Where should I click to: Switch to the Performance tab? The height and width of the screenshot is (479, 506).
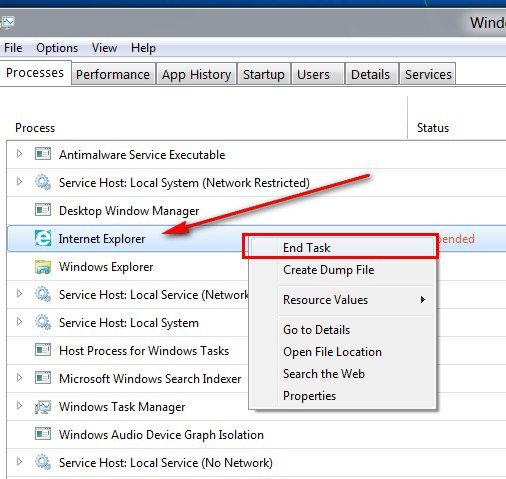point(113,74)
